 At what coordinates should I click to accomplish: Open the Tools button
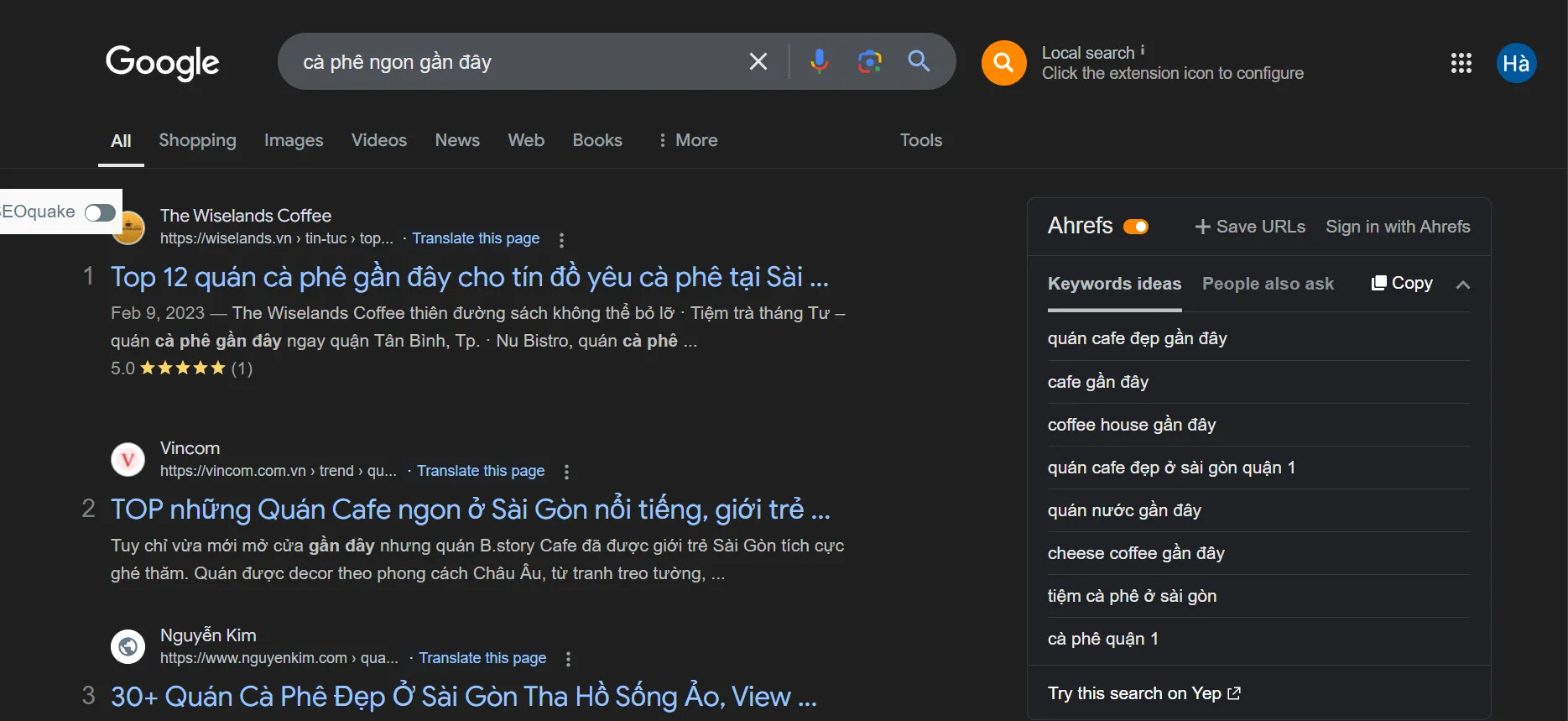pyautogui.click(x=921, y=140)
